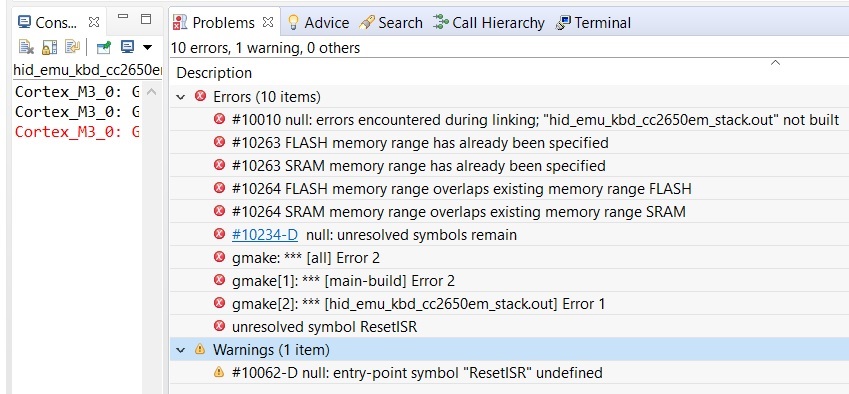
Task: Open the Search tab
Action: 390,23
